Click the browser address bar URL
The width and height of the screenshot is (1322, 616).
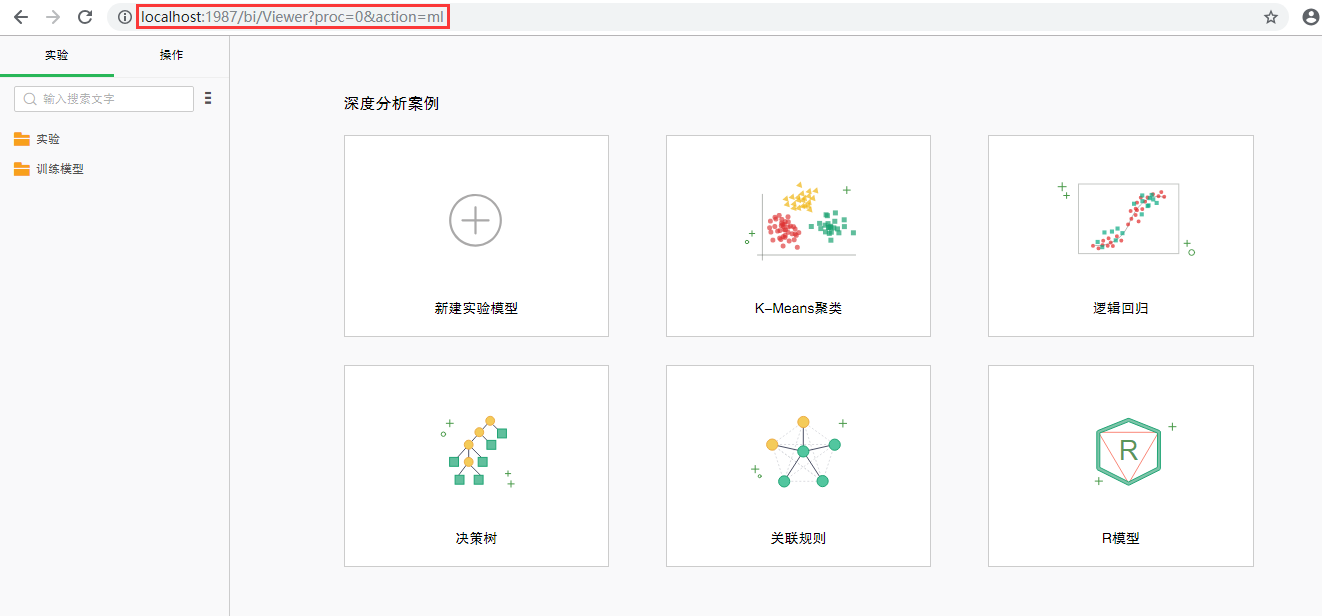point(293,16)
